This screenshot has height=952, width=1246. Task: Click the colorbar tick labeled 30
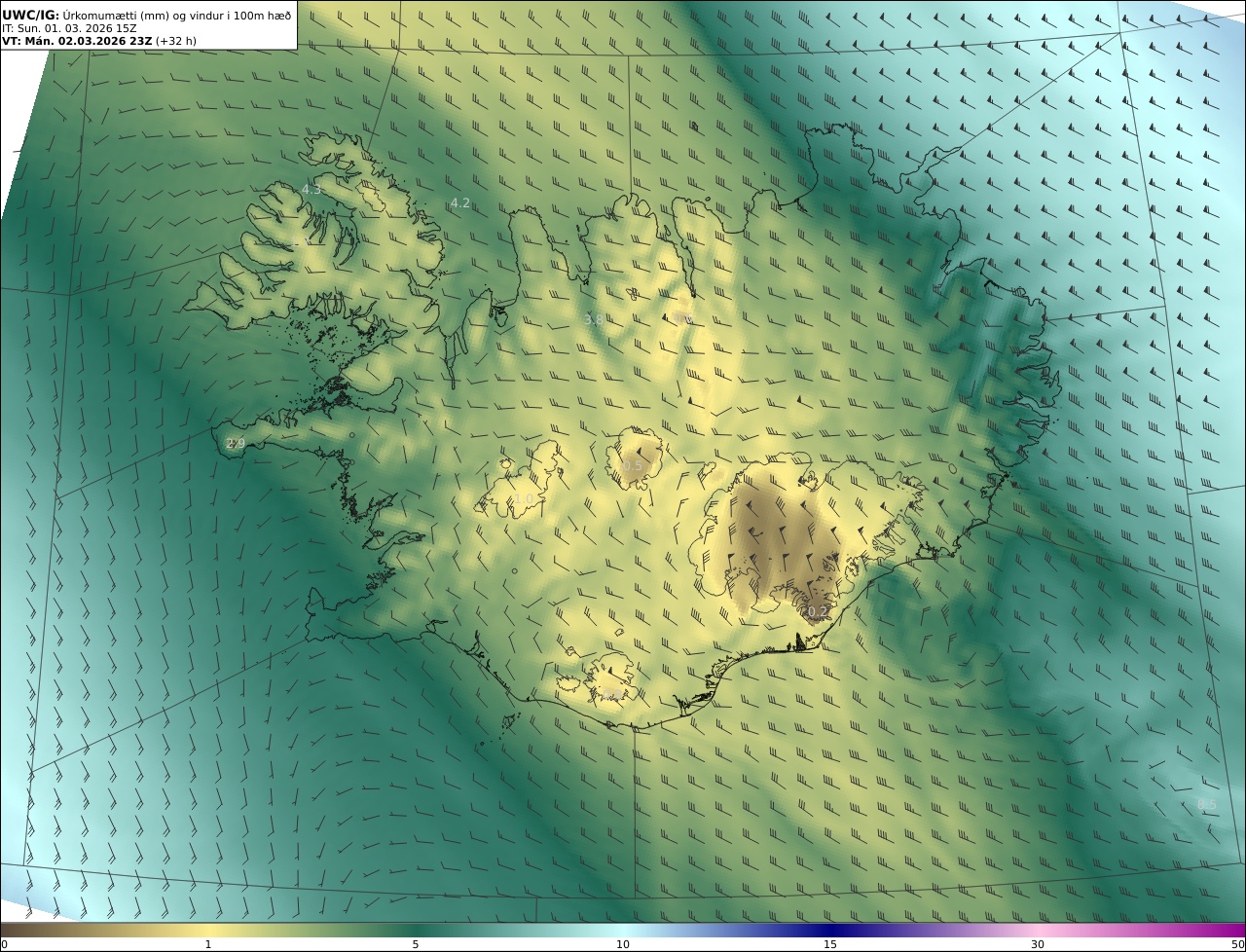[1038, 944]
